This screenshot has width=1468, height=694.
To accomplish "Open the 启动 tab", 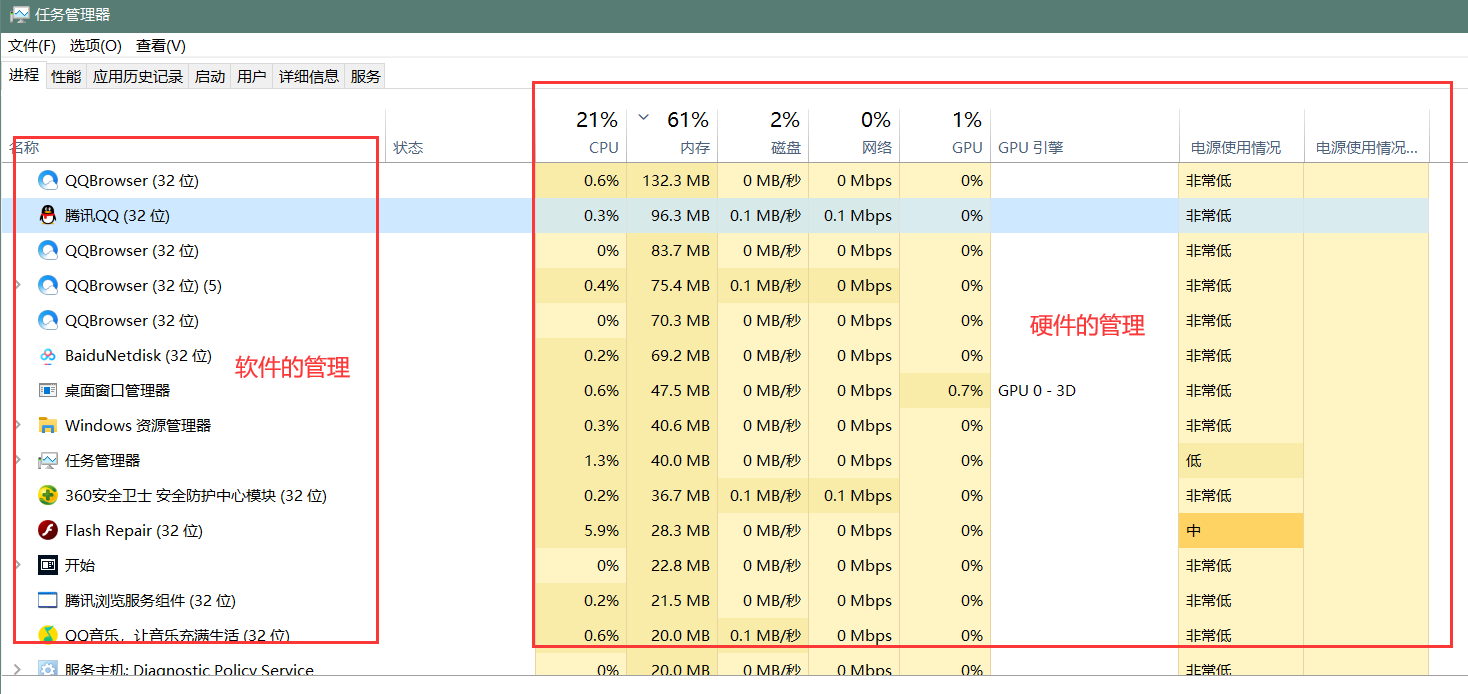I will tap(210, 76).
